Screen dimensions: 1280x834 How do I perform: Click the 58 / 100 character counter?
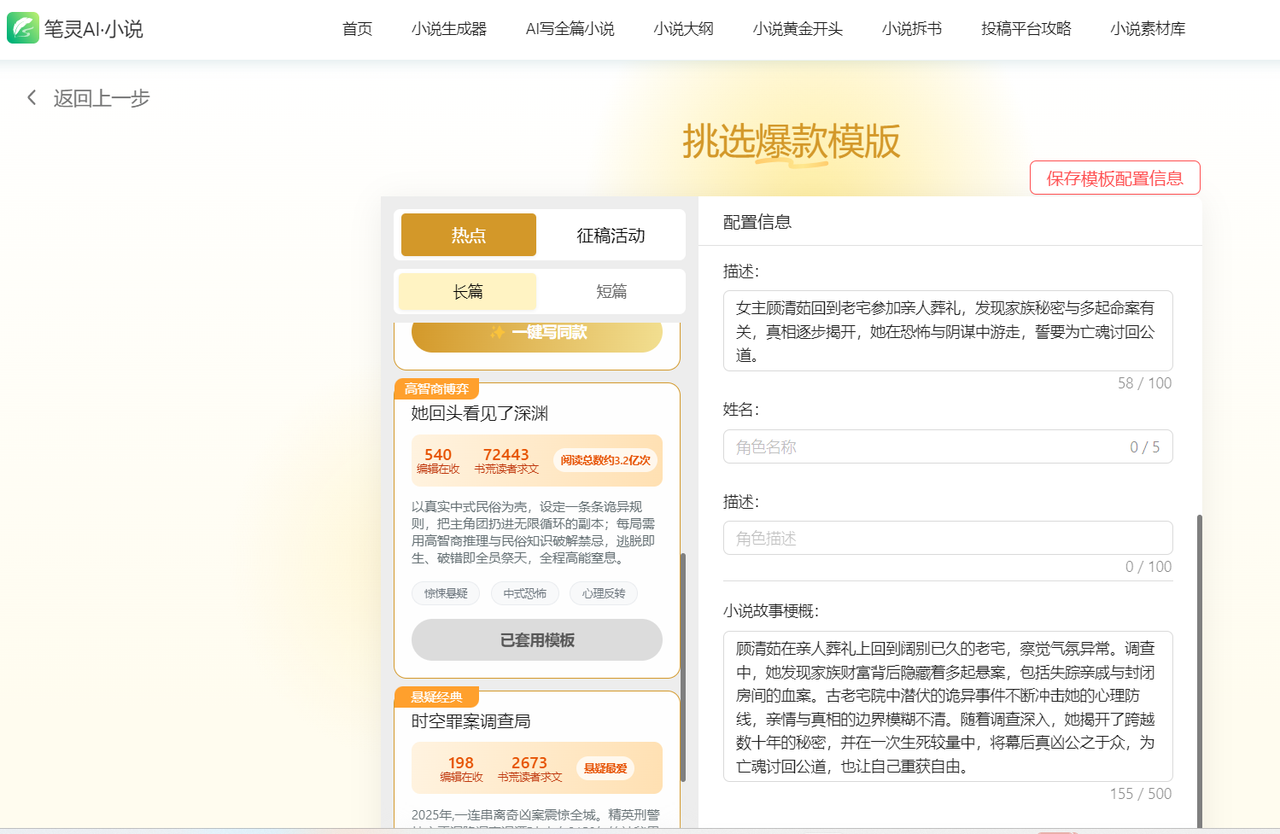coord(1145,383)
